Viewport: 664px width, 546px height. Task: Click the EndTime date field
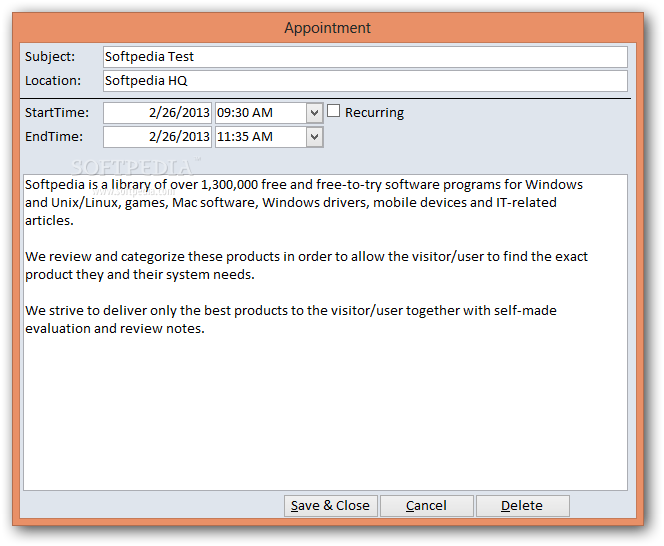[x=157, y=137]
